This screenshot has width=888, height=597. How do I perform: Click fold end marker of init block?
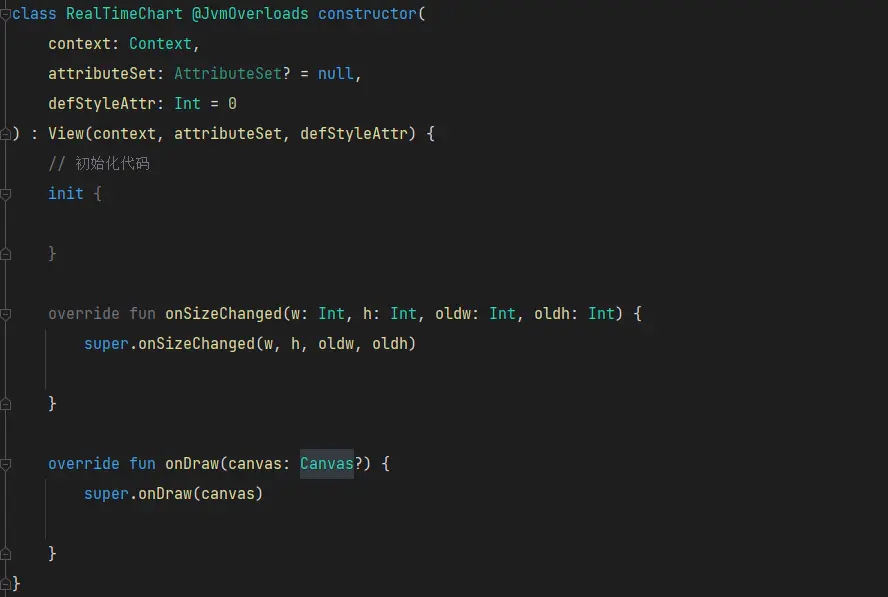(x=6, y=254)
